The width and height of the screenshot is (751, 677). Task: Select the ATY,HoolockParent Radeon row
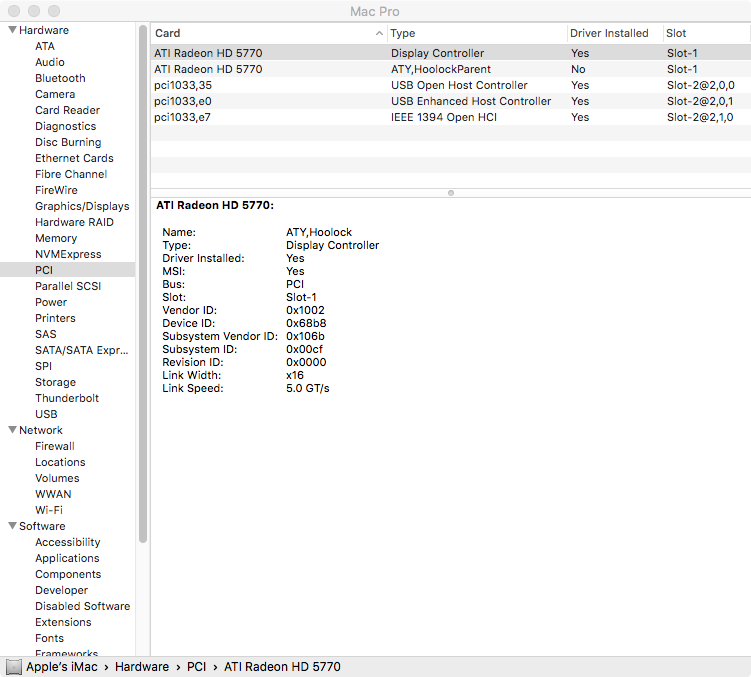tap(451, 69)
